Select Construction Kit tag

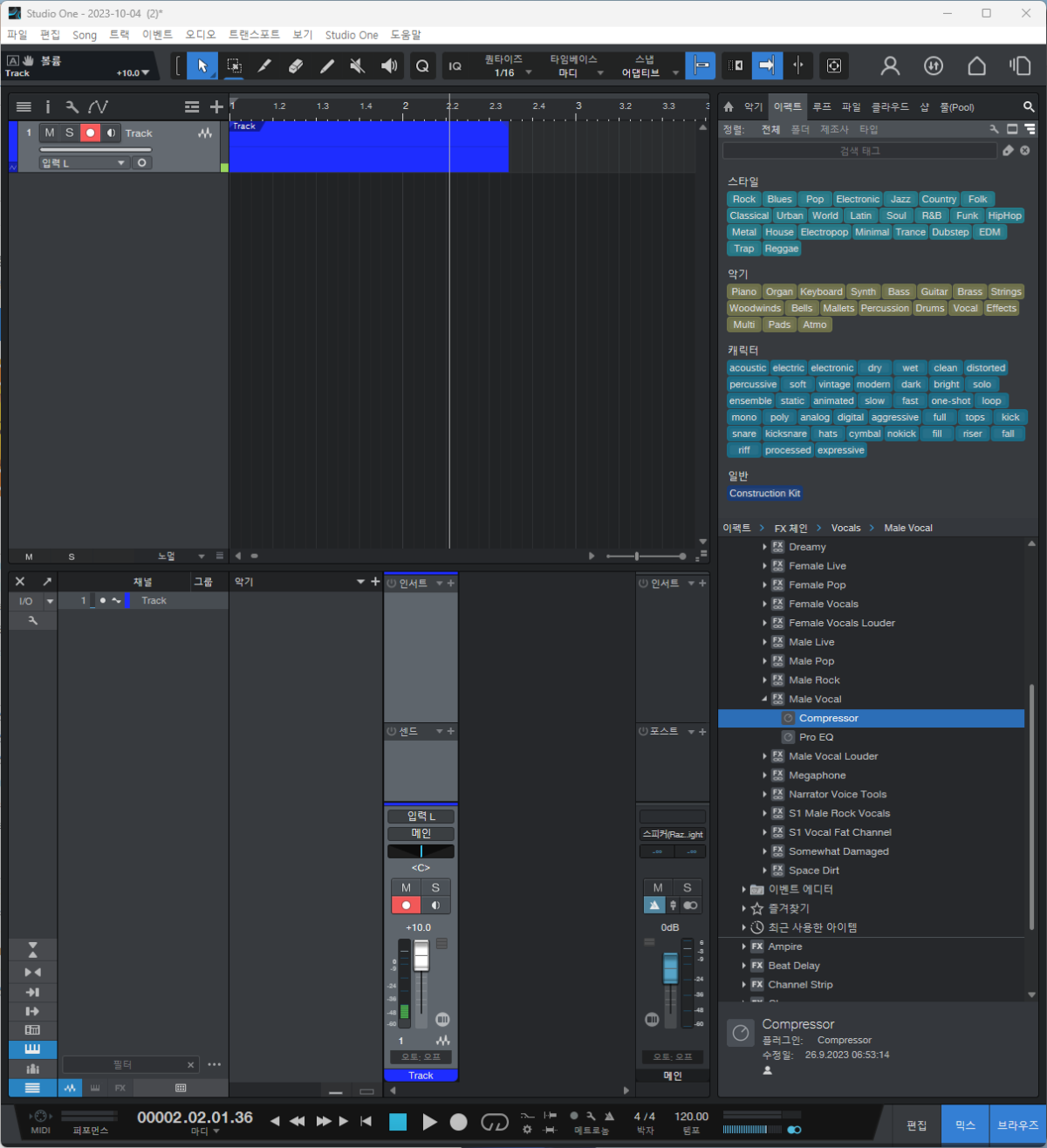(765, 493)
